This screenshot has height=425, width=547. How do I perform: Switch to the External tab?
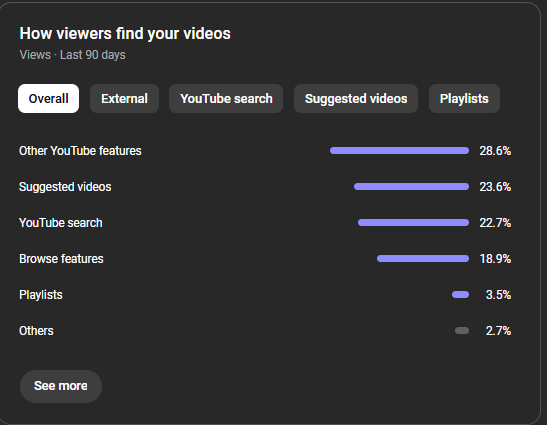pos(125,98)
